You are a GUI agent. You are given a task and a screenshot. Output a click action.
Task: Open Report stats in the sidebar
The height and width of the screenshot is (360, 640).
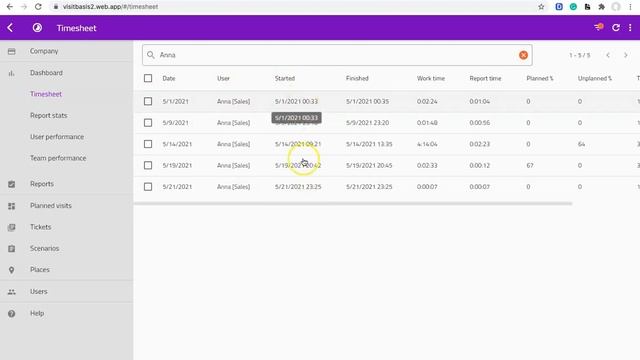[49, 116]
